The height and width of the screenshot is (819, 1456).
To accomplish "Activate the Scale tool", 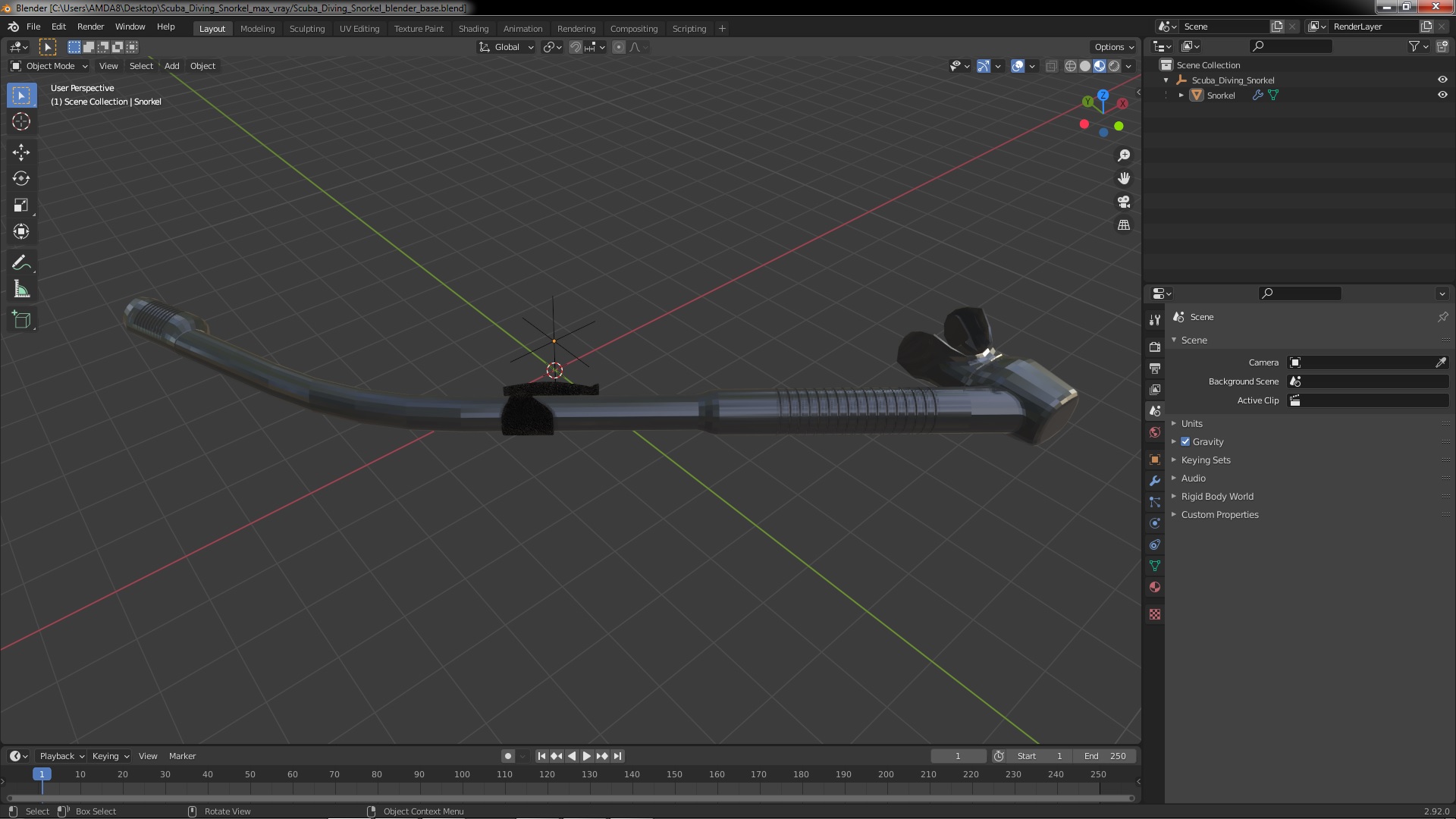I will pyautogui.click(x=21, y=206).
